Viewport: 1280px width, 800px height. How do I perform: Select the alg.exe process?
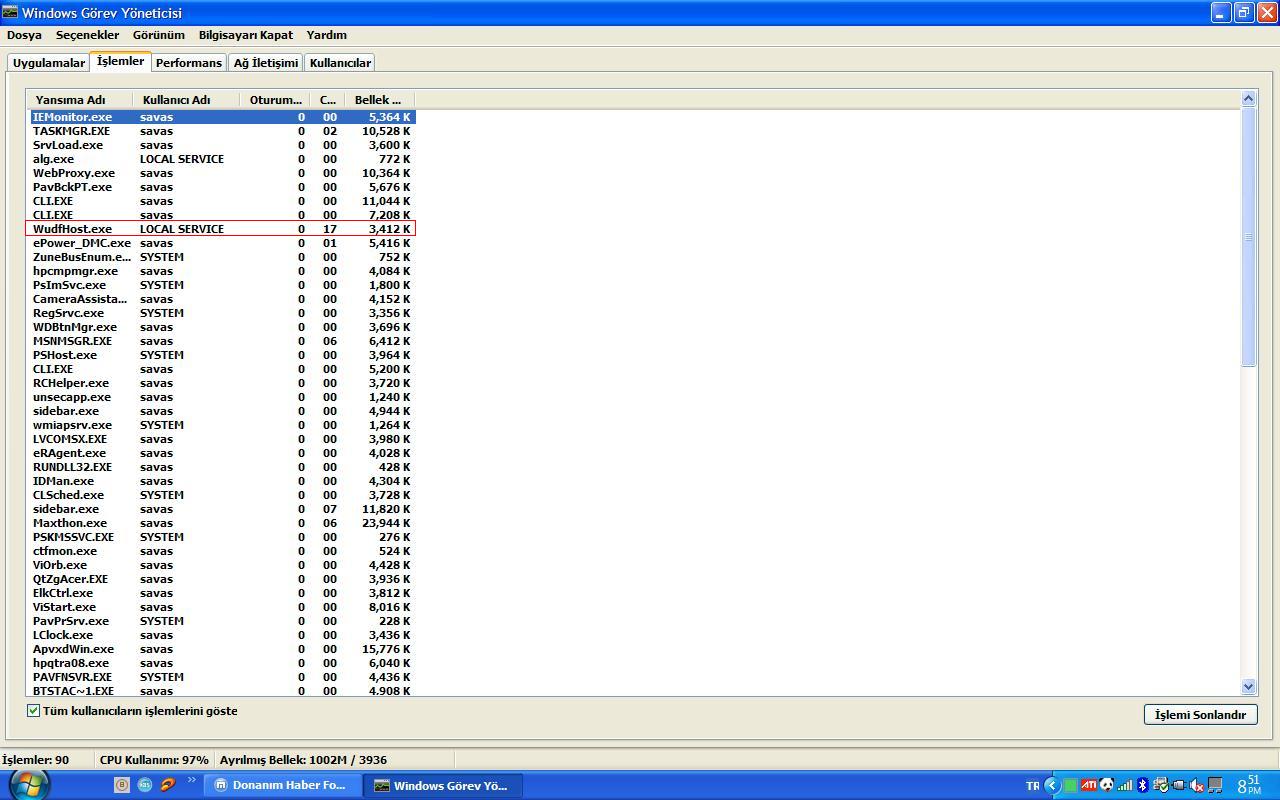pos(221,159)
